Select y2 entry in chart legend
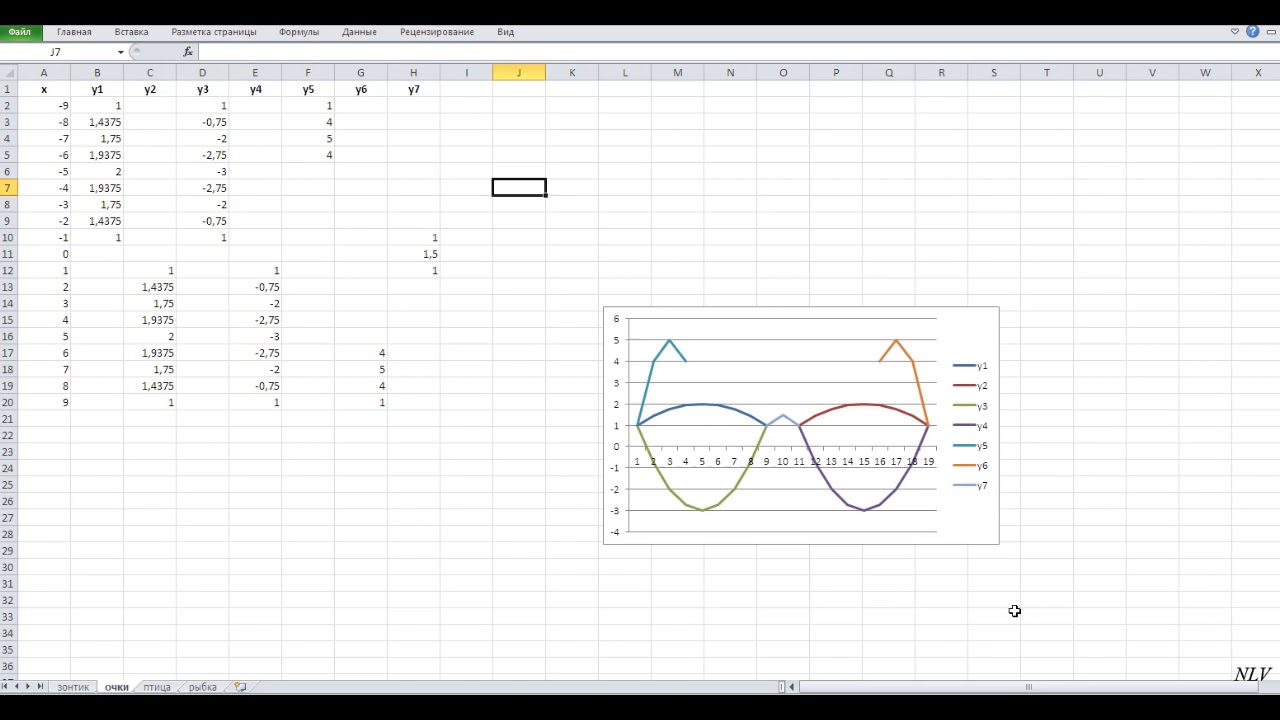The image size is (1280, 720). (x=970, y=386)
